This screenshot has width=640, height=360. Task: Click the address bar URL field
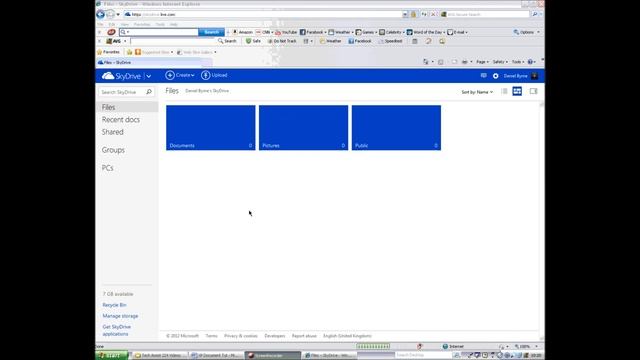[263, 14]
